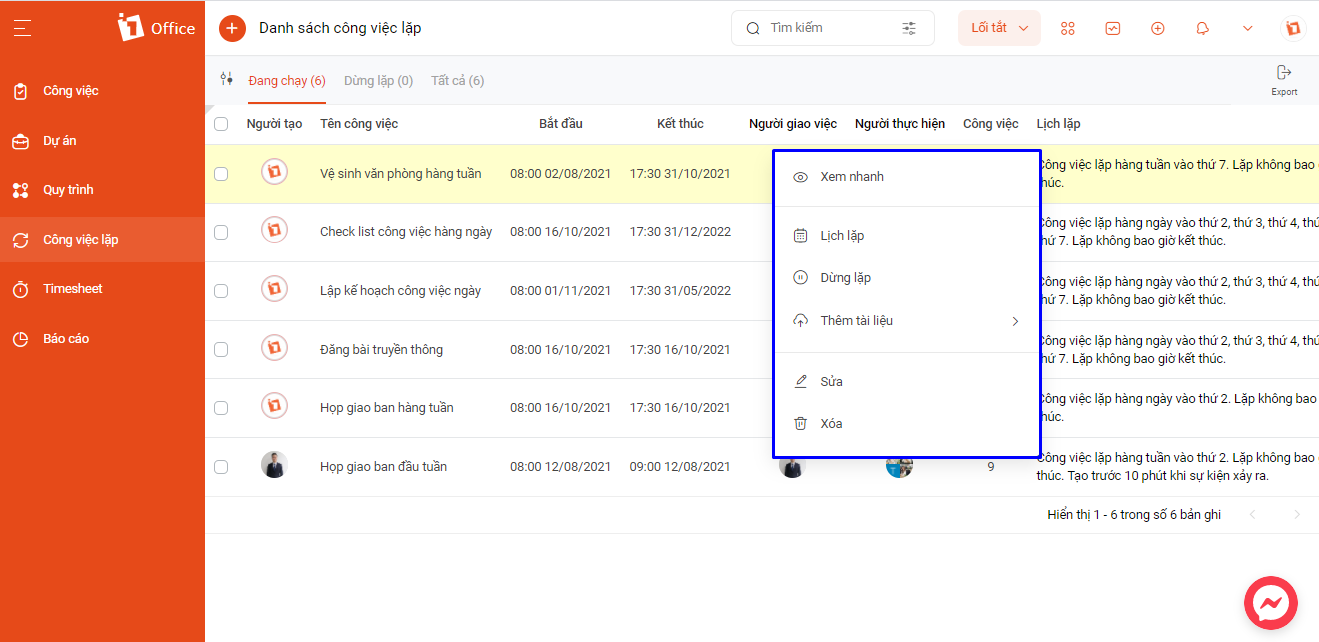
Task: Check the row for Họp giao ban đầu tuần
Action: point(221,467)
